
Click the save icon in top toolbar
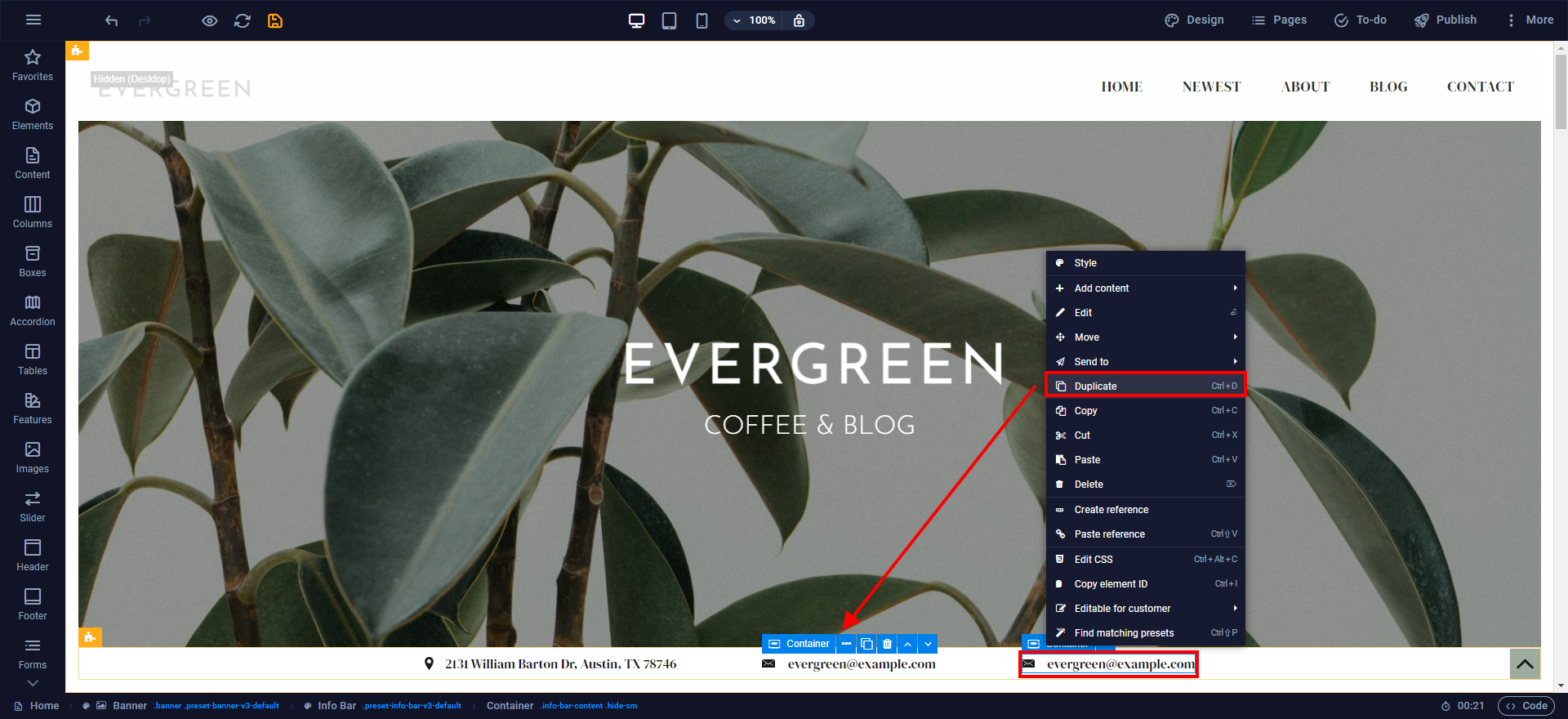pyautogui.click(x=275, y=20)
